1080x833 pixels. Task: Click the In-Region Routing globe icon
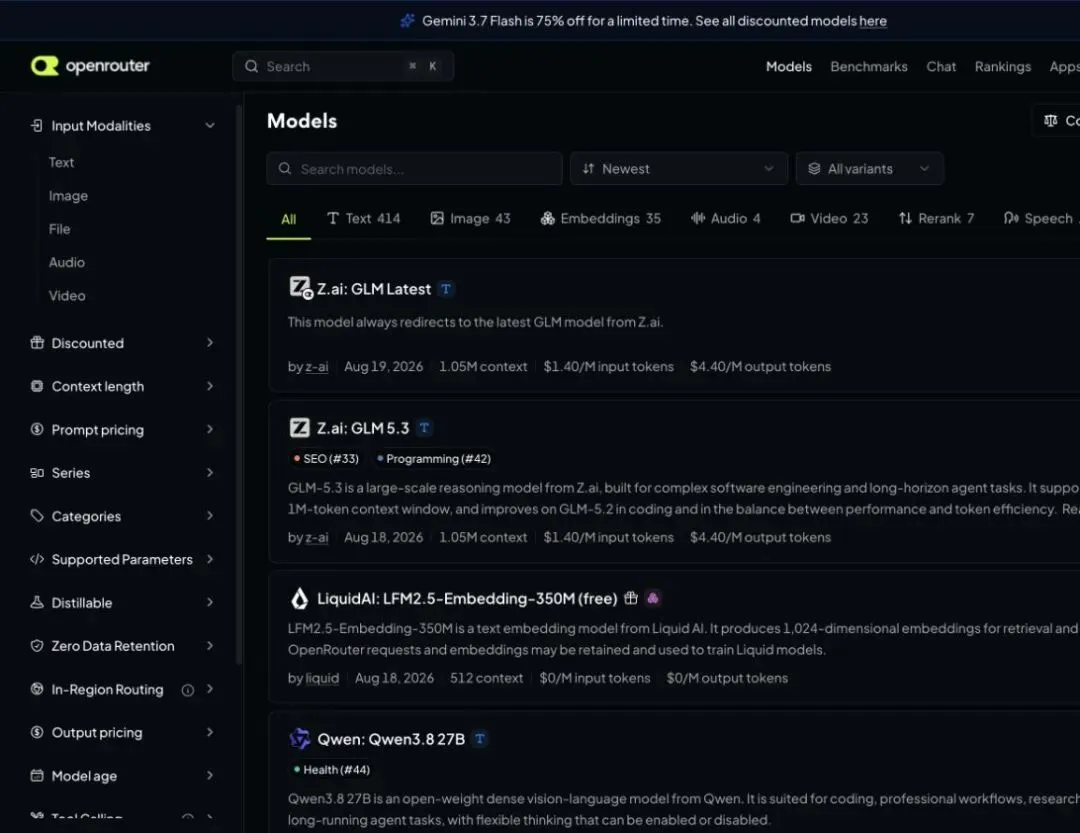click(37, 689)
